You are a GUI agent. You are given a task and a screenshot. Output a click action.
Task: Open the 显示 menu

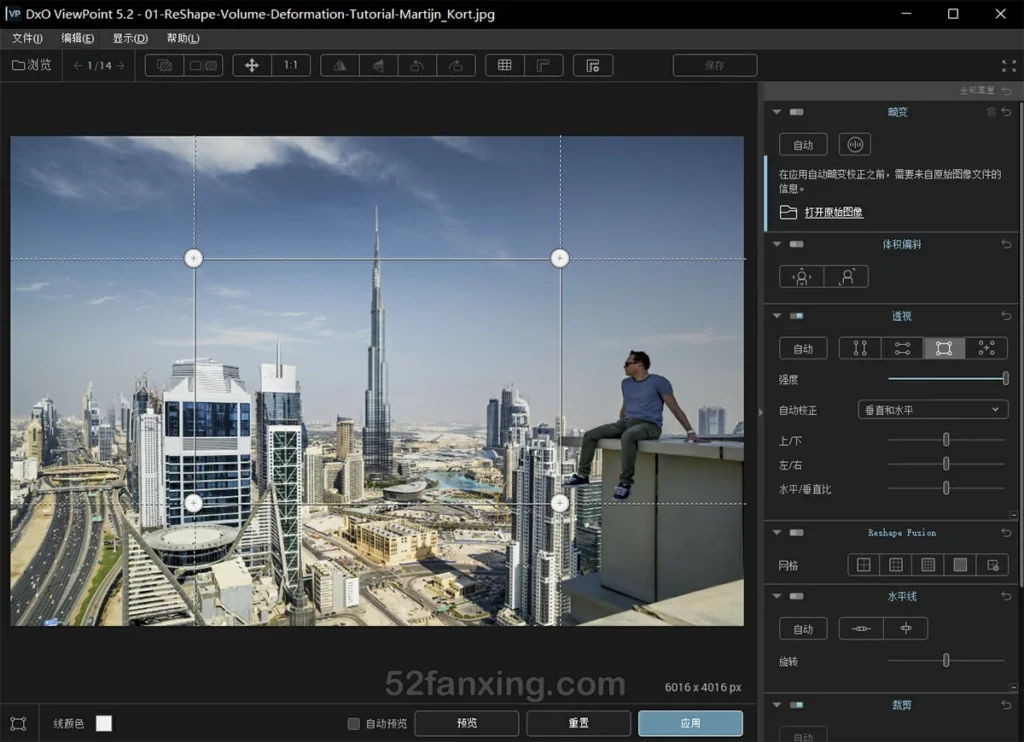(128, 37)
